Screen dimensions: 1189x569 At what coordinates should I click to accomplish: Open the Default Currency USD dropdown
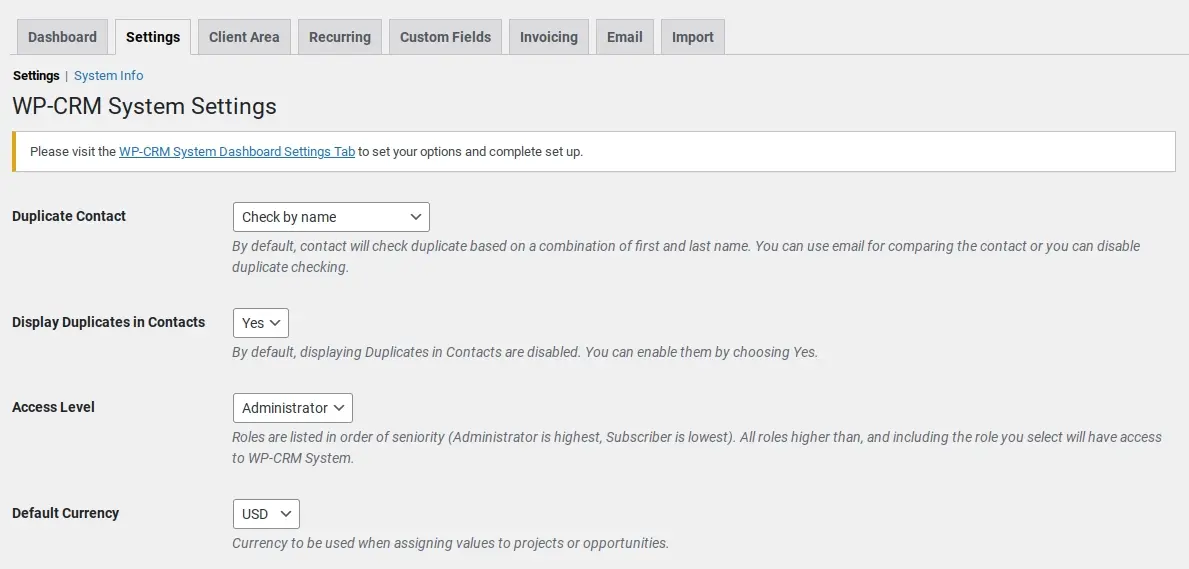[x=266, y=514]
